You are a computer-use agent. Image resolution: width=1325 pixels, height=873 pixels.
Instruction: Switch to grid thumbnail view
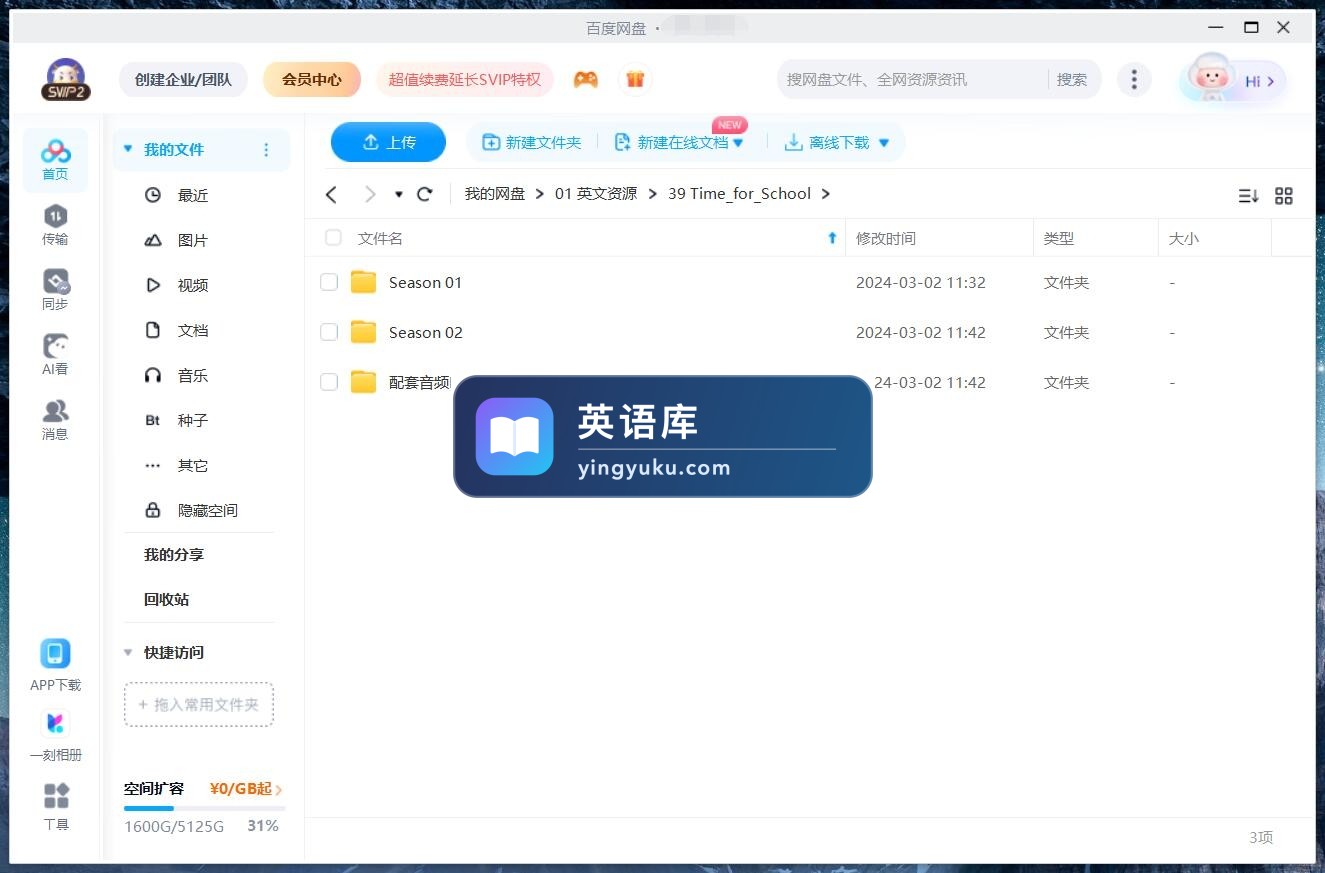1284,196
